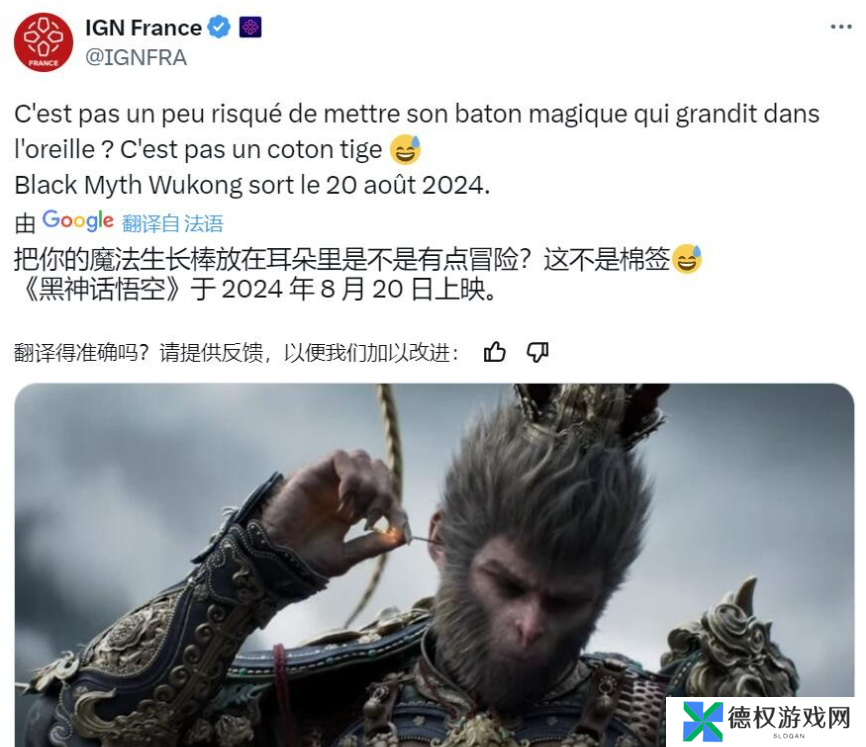The height and width of the screenshot is (747, 866).
Task: Click the French tweet text first line
Action: 417,114
